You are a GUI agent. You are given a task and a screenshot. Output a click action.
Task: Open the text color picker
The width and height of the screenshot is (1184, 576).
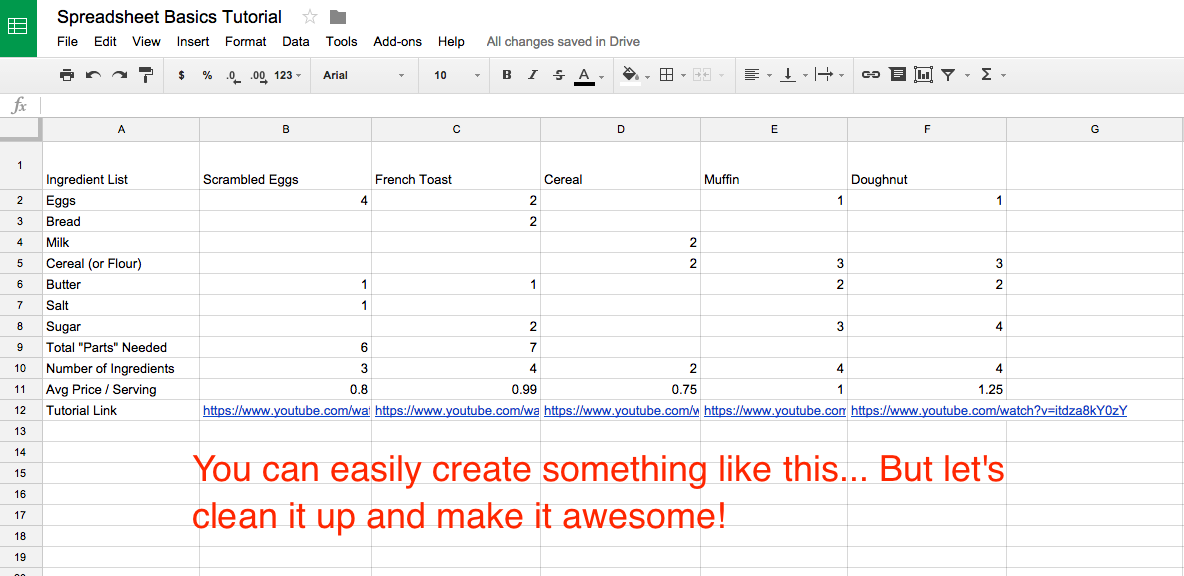(x=585, y=74)
